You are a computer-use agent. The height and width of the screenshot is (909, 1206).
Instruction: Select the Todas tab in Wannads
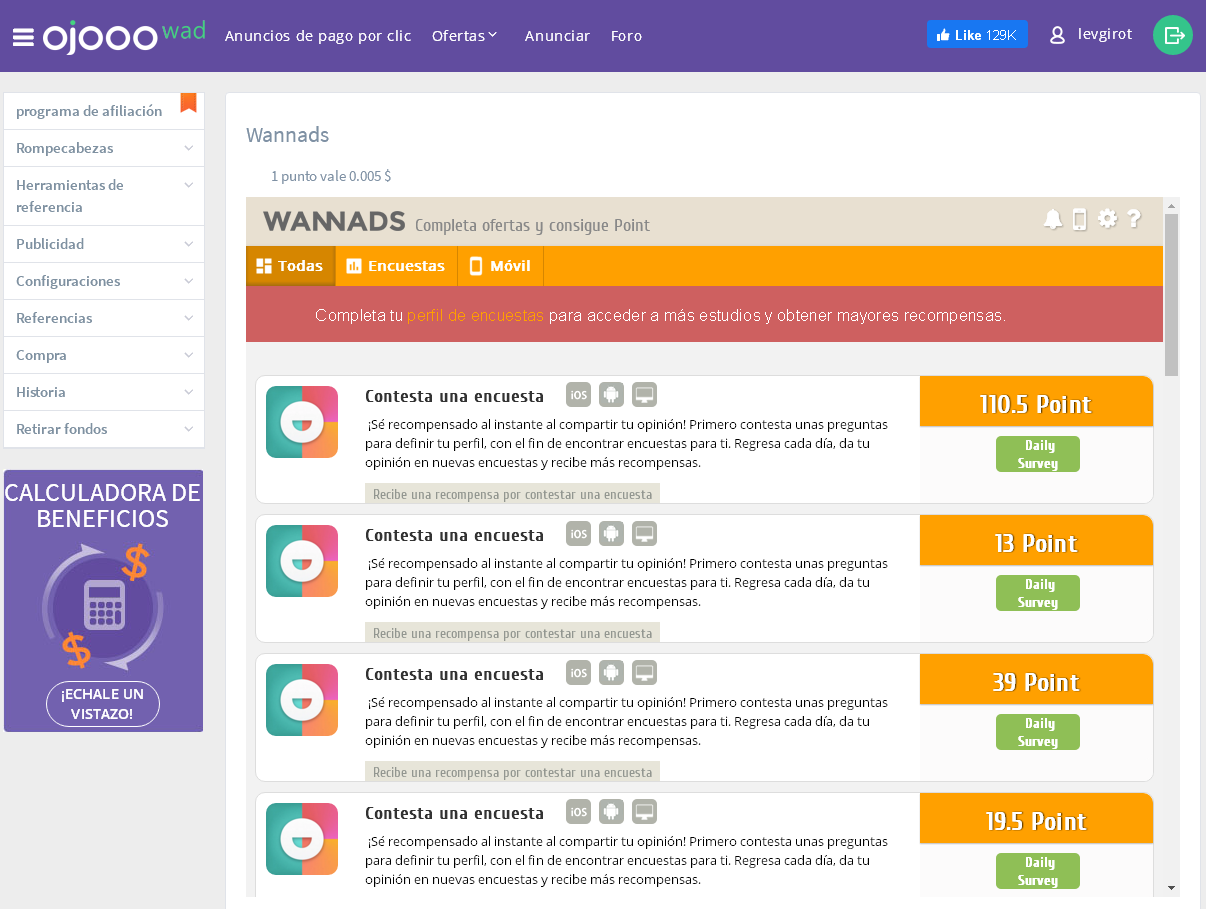pos(290,266)
